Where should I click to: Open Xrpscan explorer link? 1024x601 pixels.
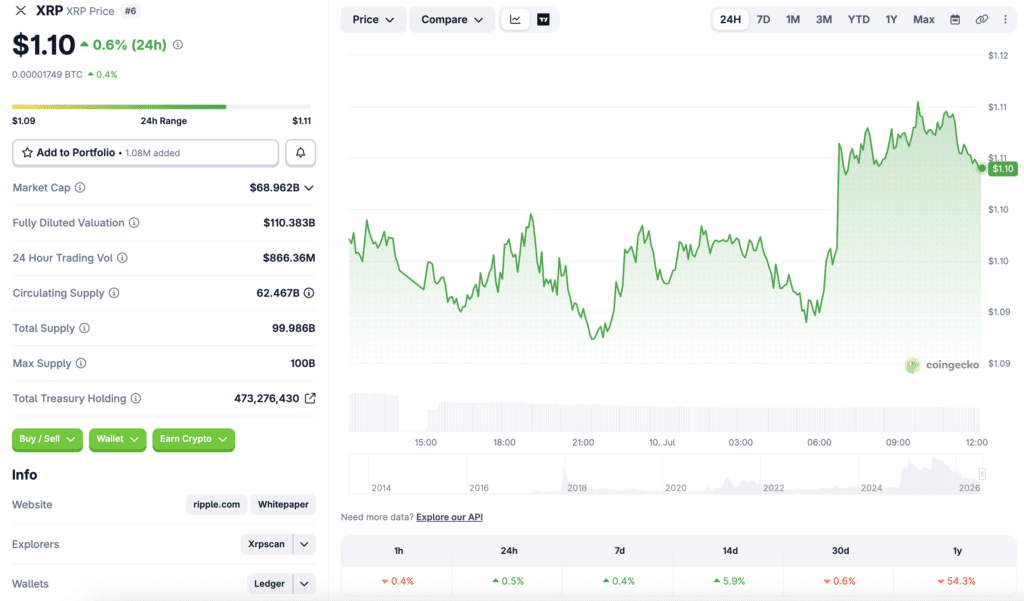point(266,544)
